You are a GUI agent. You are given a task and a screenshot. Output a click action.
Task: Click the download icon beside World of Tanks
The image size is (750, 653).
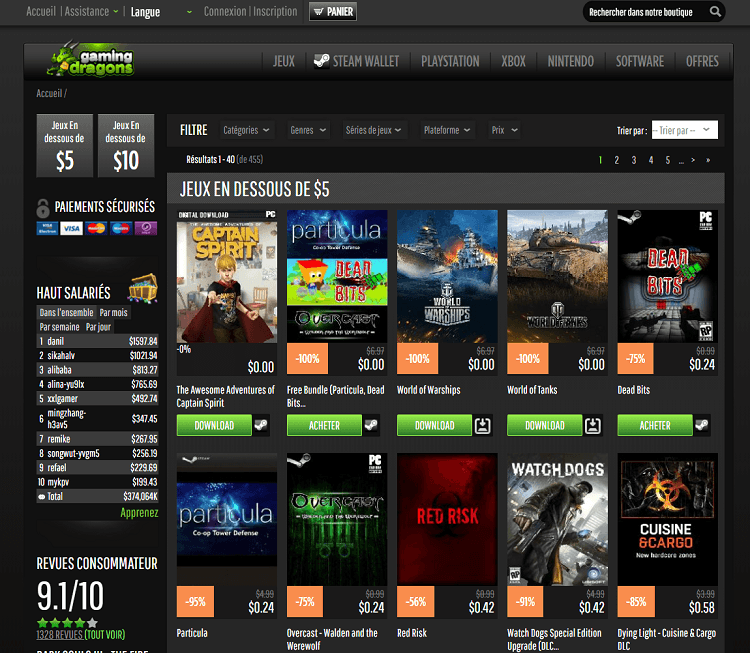pyautogui.click(x=593, y=425)
